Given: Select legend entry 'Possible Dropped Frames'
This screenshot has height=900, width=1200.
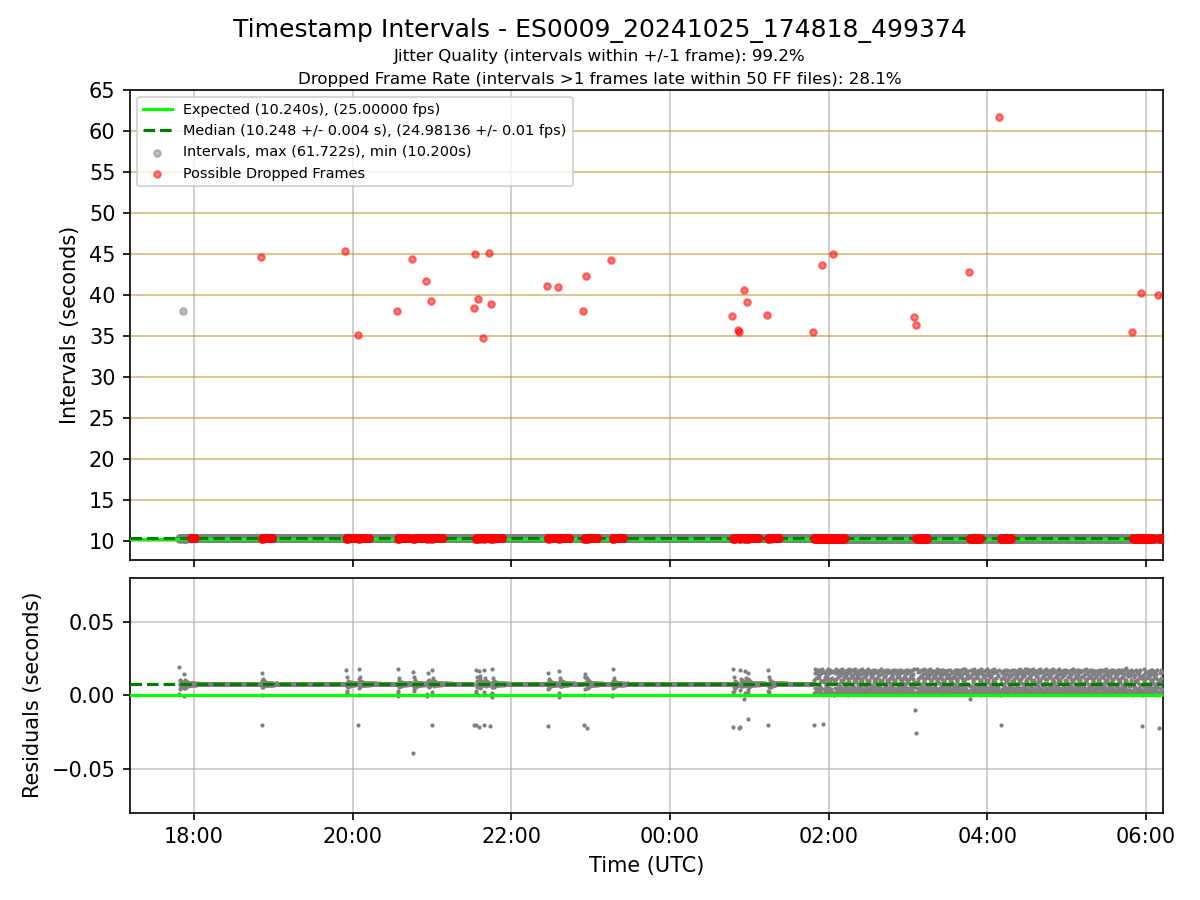Looking at the screenshot, I should 273,173.
